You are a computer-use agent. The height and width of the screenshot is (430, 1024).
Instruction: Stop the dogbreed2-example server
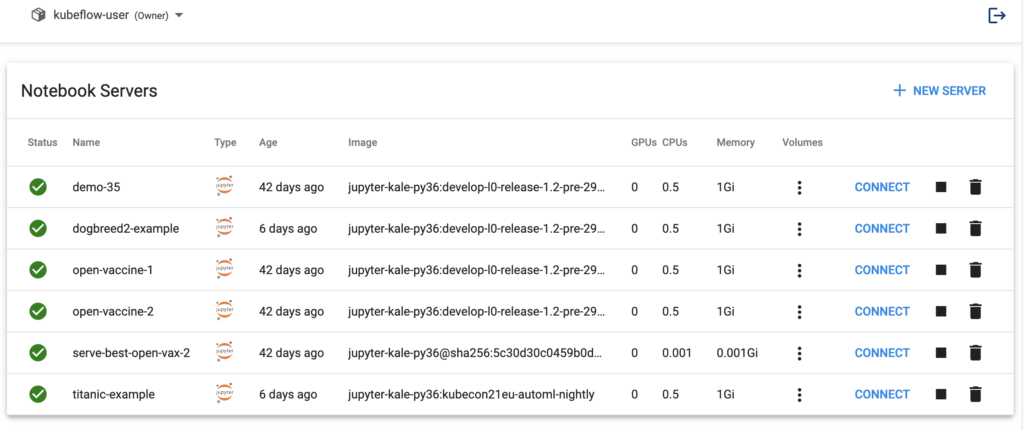[x=940, y=228]
